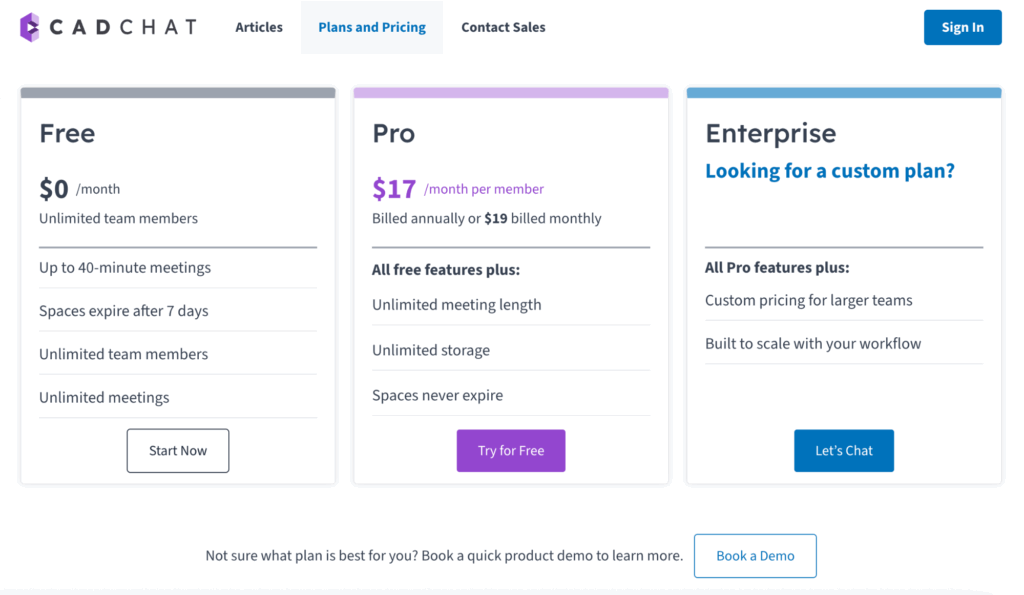Click 'All free features plus:' heading
Screen dimensions: 1024x595
coord(446,270)
